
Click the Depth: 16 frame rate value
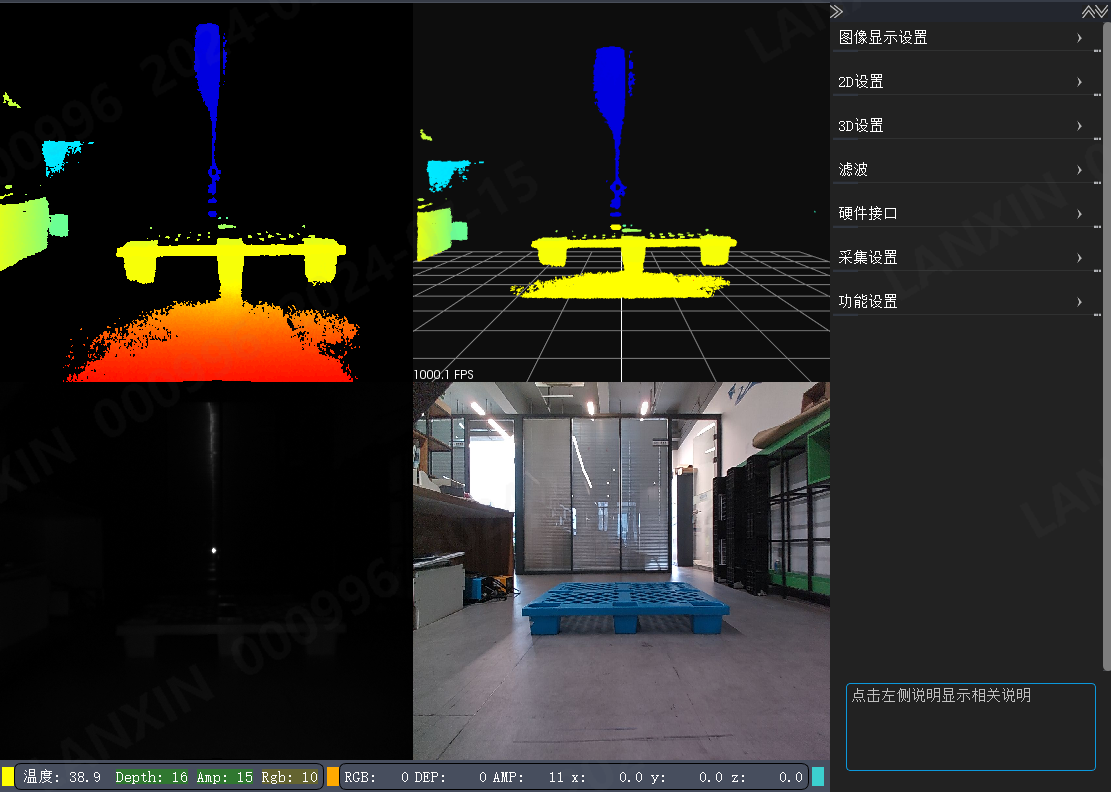point(151,777)
